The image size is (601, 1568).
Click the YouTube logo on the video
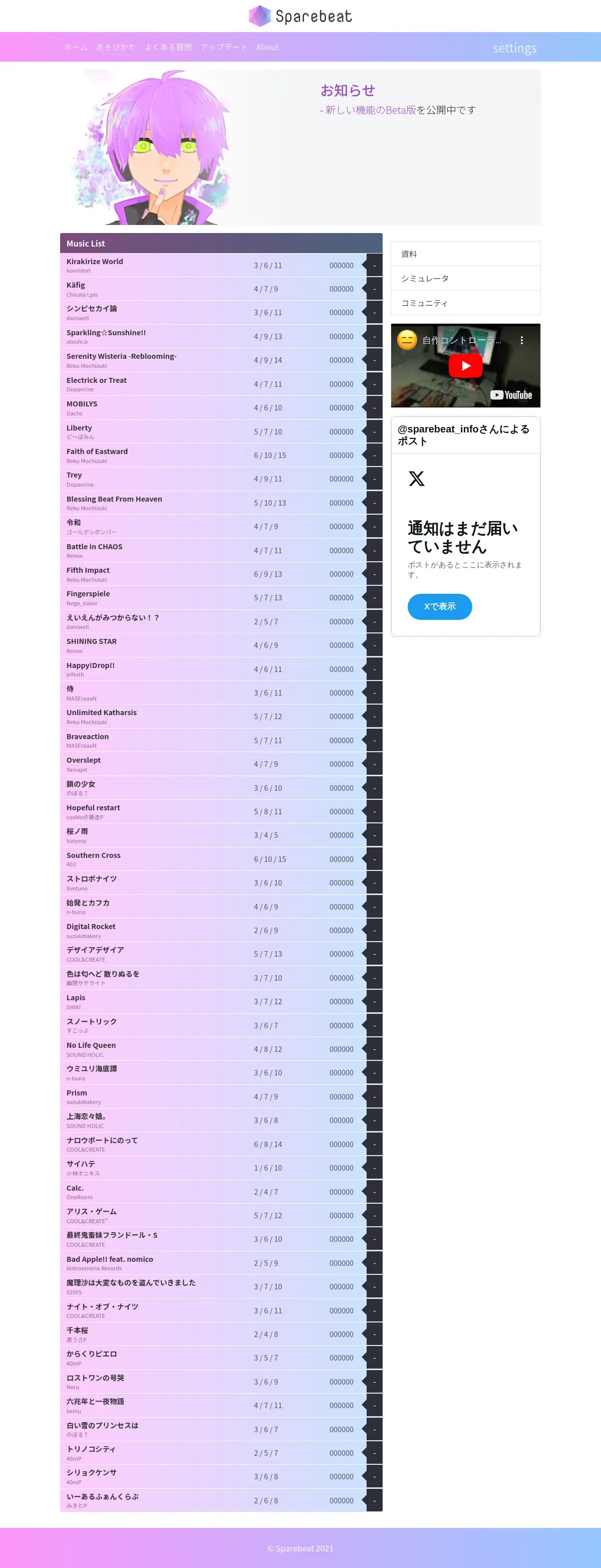point(511,395)
